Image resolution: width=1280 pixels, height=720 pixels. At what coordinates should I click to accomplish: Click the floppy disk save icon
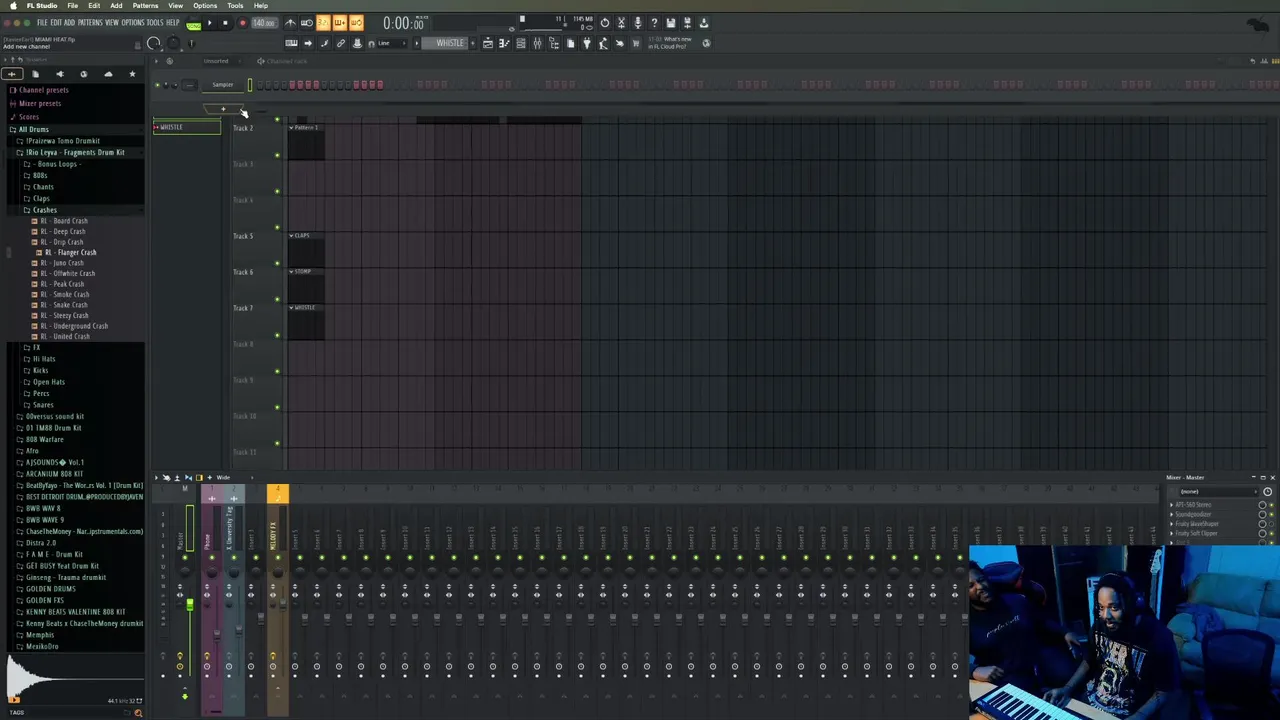pyautogui.click(x=670, y=23)
